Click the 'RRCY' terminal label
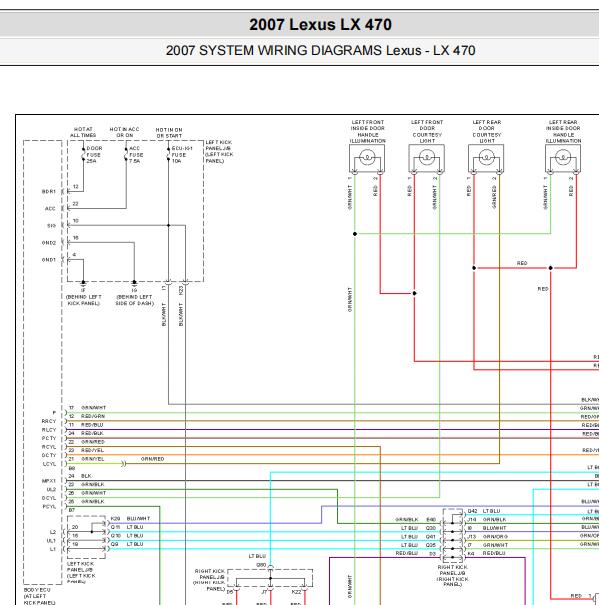Viewport: 599px width, 605px height. (49, 421)
